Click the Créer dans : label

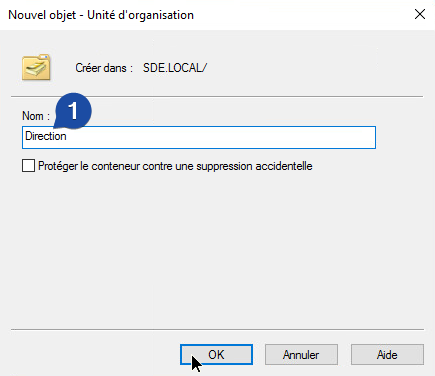pyautogui.click(x=104, y=68)
